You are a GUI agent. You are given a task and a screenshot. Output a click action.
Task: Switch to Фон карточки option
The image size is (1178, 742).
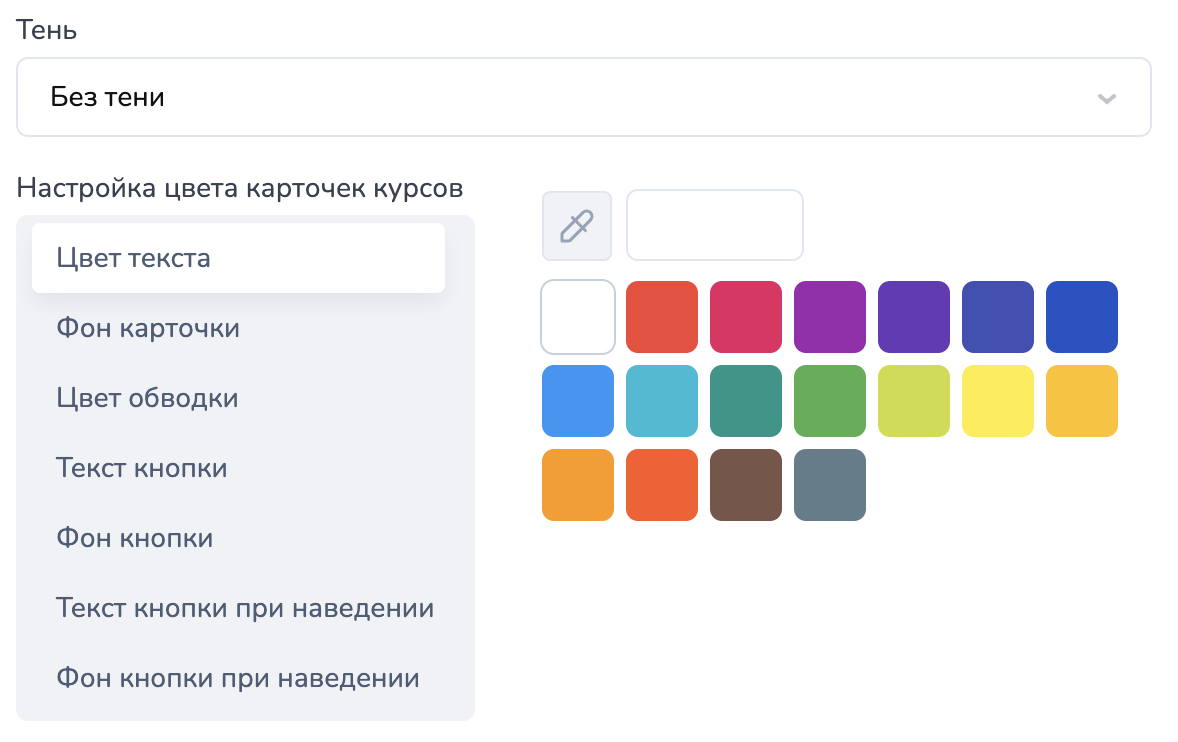click(x=238, y=328)
